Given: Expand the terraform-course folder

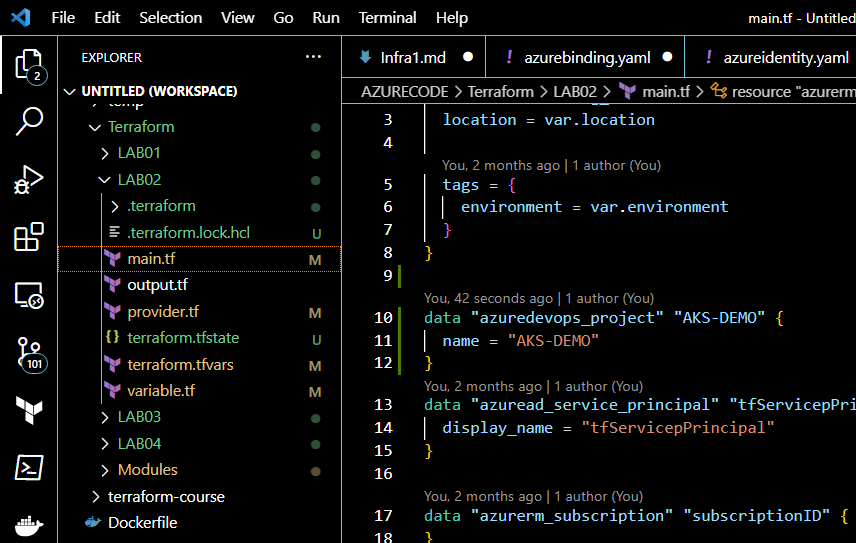Looking at the screenshot, I should click(x=96, y=497).
